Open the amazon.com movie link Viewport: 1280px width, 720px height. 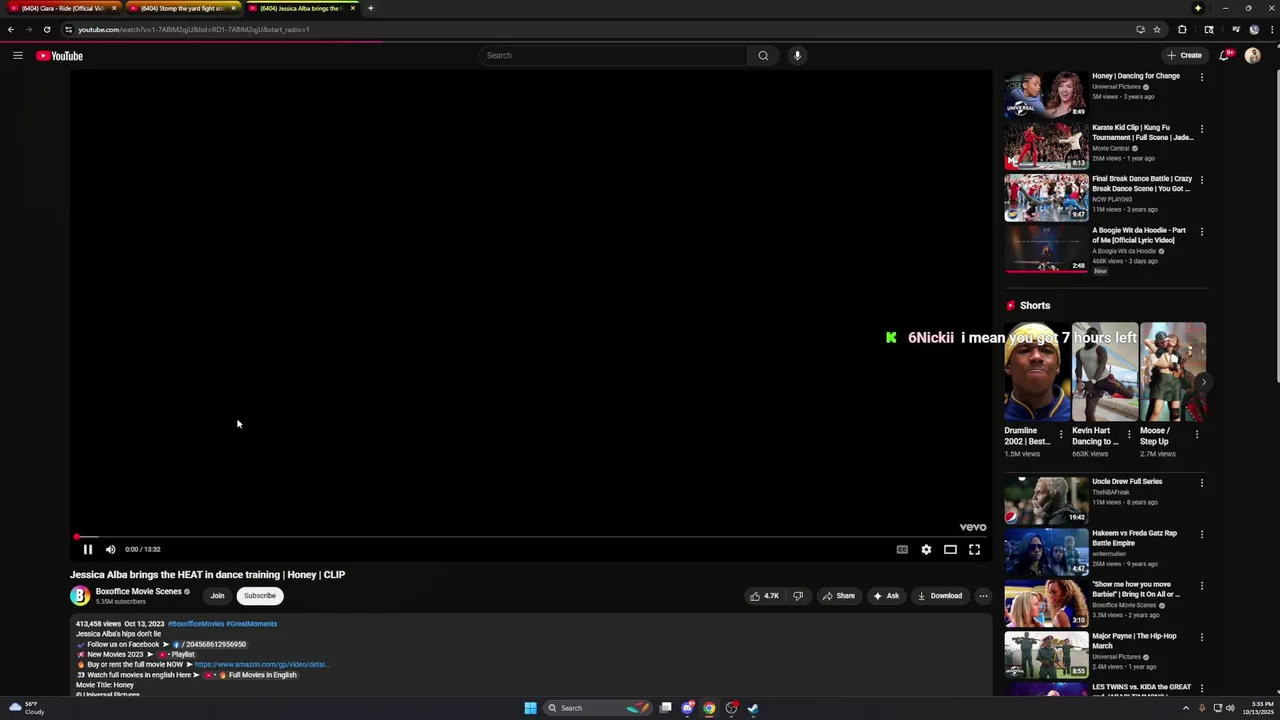(261, 664)
